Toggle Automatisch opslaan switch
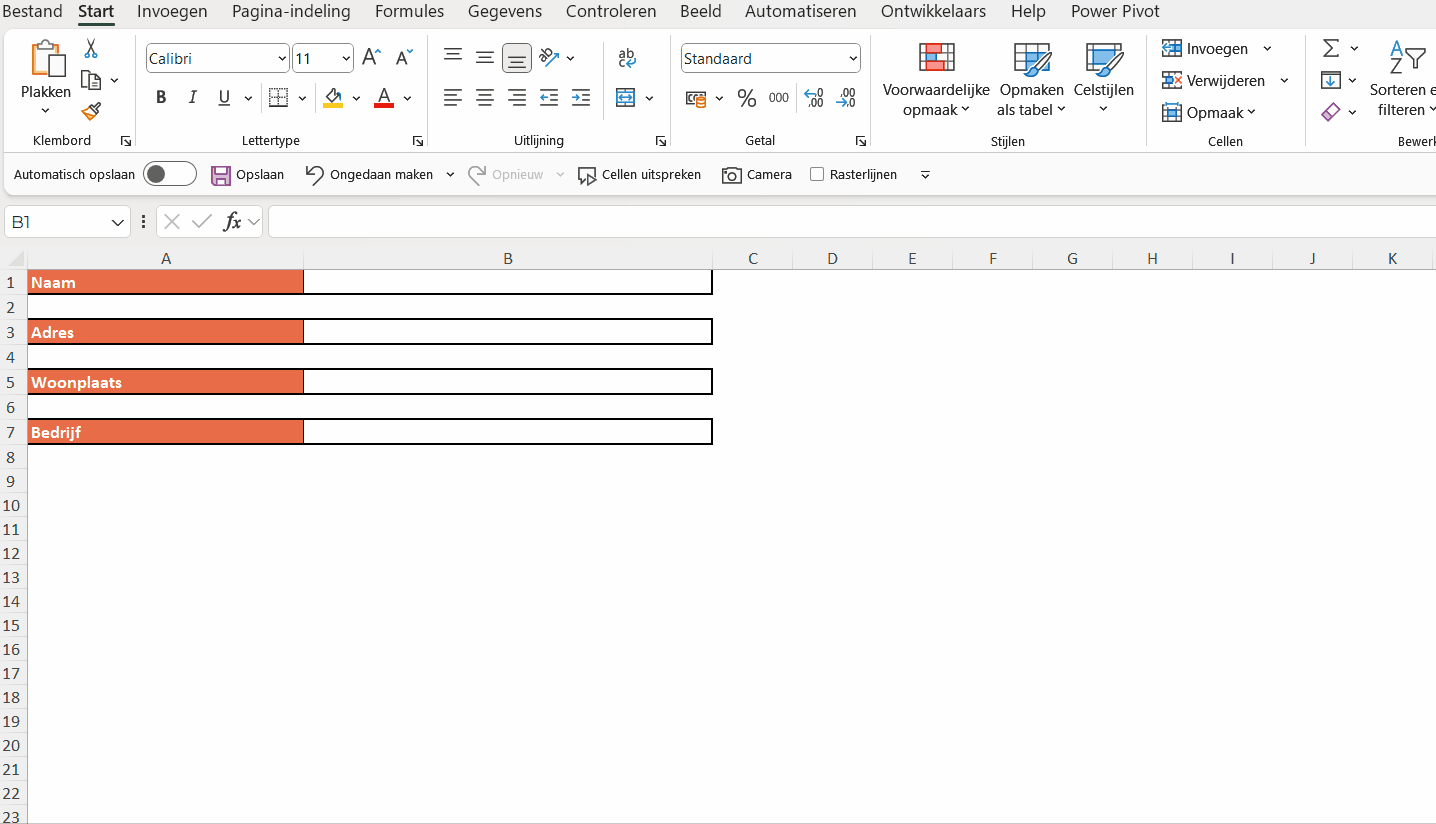Image resolution: width=1436 pixels, height=824 pixels. click(x=170, y=175)
